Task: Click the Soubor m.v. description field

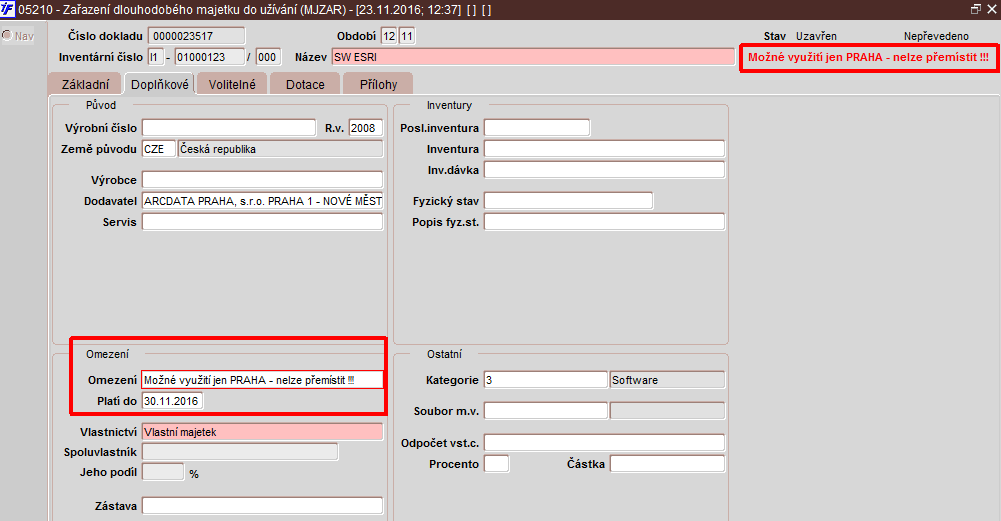Action: tap(668, 411)
